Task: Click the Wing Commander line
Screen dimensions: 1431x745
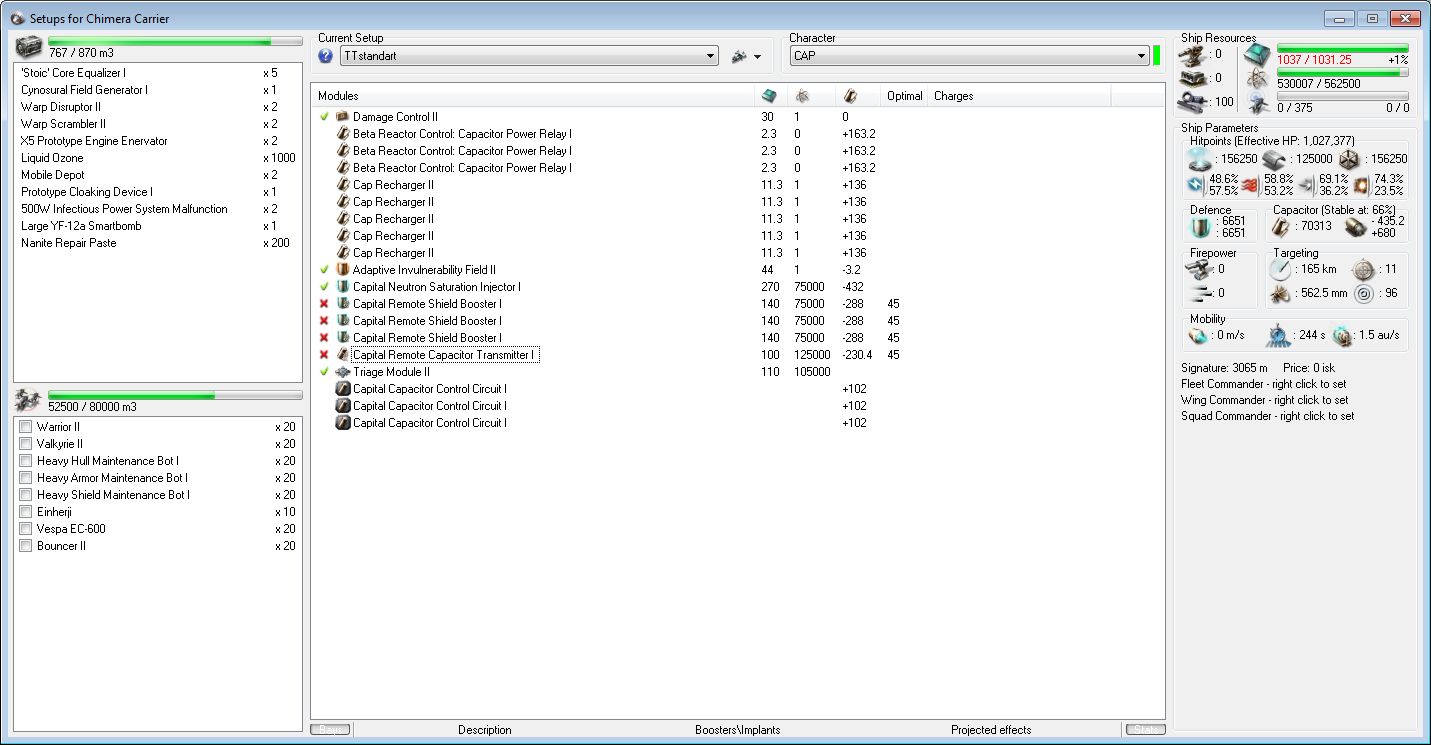Action: [1263, 400]
